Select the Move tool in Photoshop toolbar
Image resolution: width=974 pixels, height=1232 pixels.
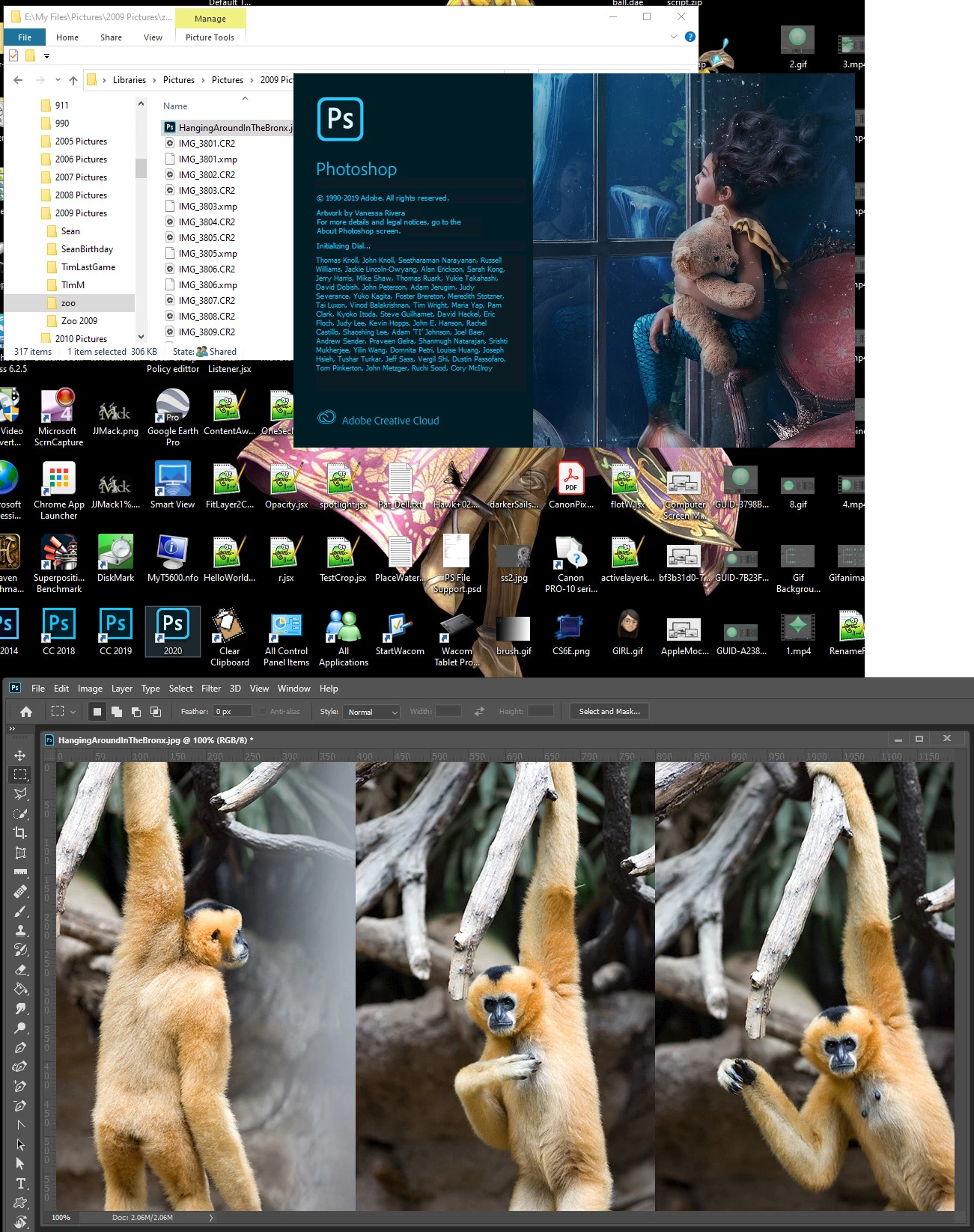click(20, 755)
